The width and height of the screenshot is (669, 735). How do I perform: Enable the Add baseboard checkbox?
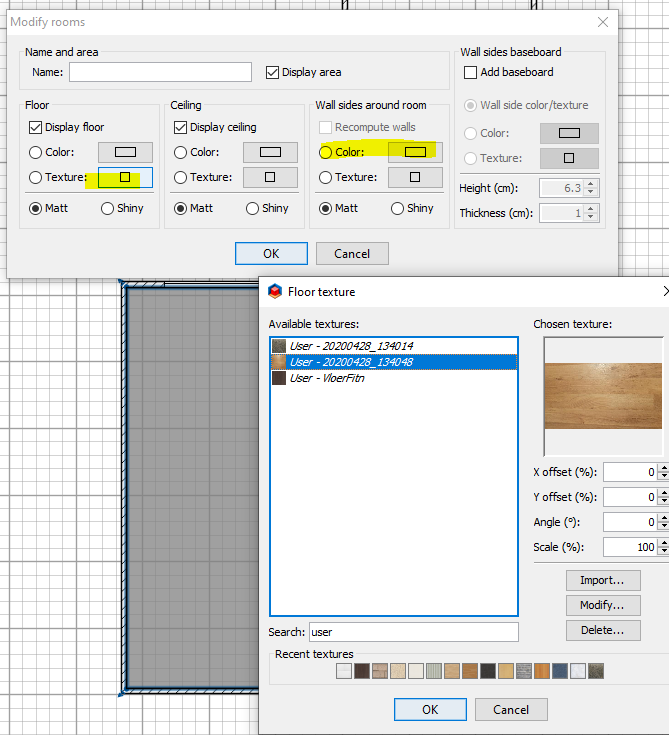click(470, 72)
